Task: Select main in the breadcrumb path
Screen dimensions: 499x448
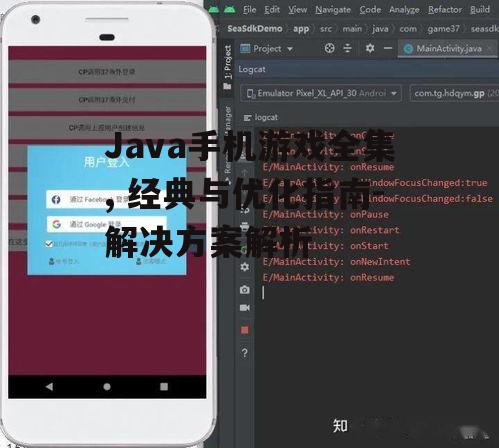Action: [x=352, y=29]
